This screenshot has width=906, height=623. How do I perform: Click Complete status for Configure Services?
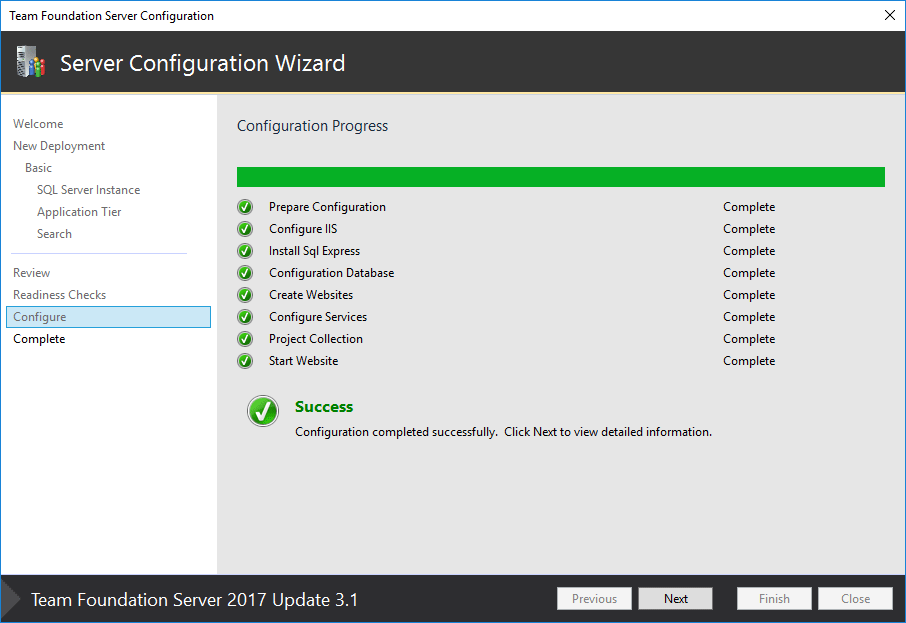(x=749, y=317)
